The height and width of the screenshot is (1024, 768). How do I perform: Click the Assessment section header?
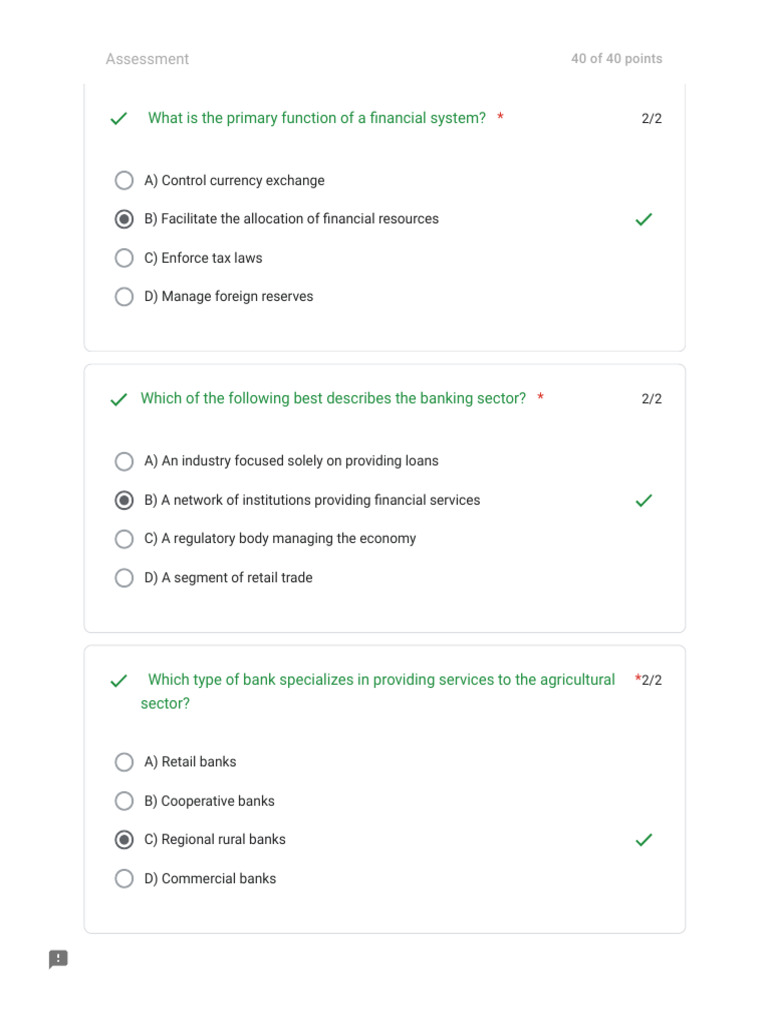[147, 59]
